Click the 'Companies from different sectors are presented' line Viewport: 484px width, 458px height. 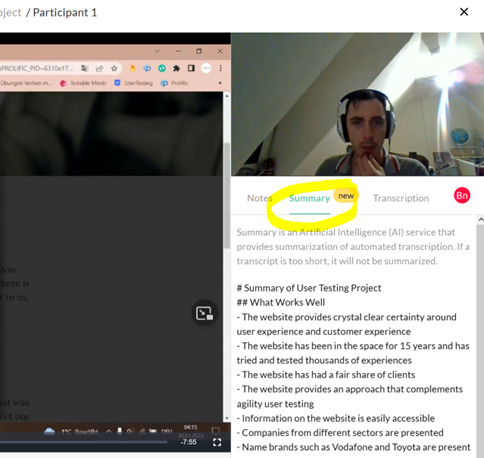point(340,433)
